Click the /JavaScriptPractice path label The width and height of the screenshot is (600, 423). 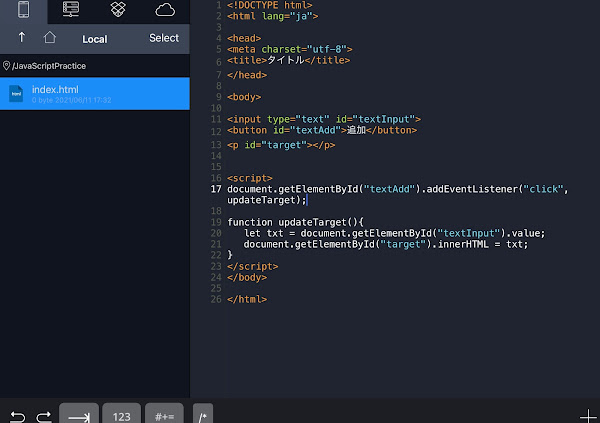49,66
